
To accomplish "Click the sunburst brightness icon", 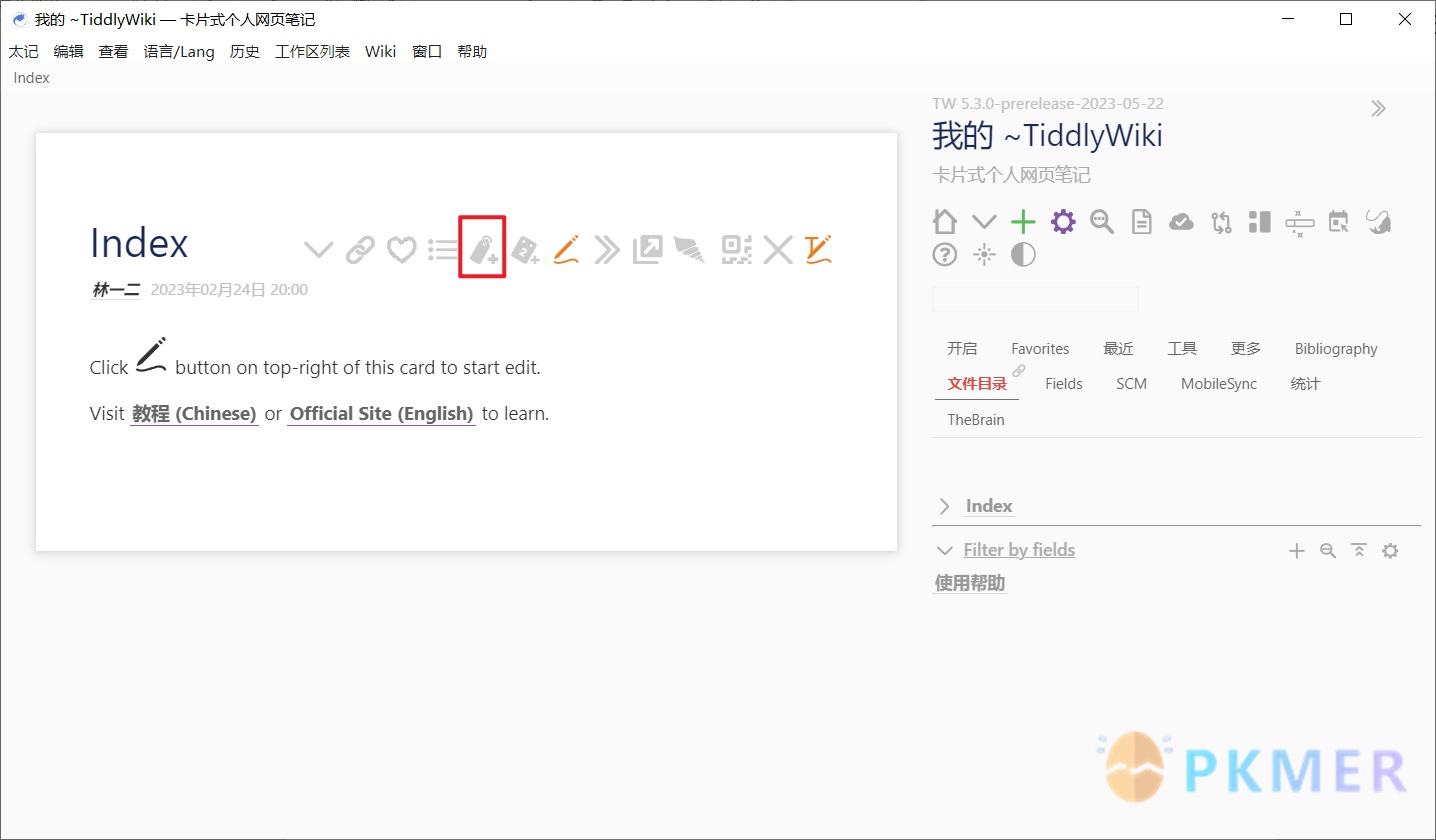I will click(x=985, y=255).
